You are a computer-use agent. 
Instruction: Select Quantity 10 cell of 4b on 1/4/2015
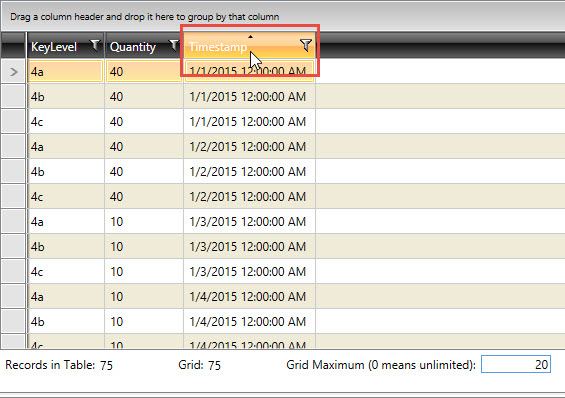pyautogui.click(x=144, y=321)
